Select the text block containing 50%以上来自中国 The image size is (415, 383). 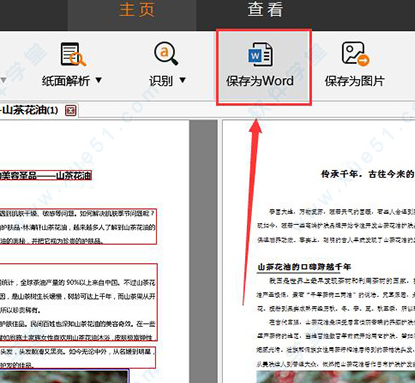click(x=78, y=302)
